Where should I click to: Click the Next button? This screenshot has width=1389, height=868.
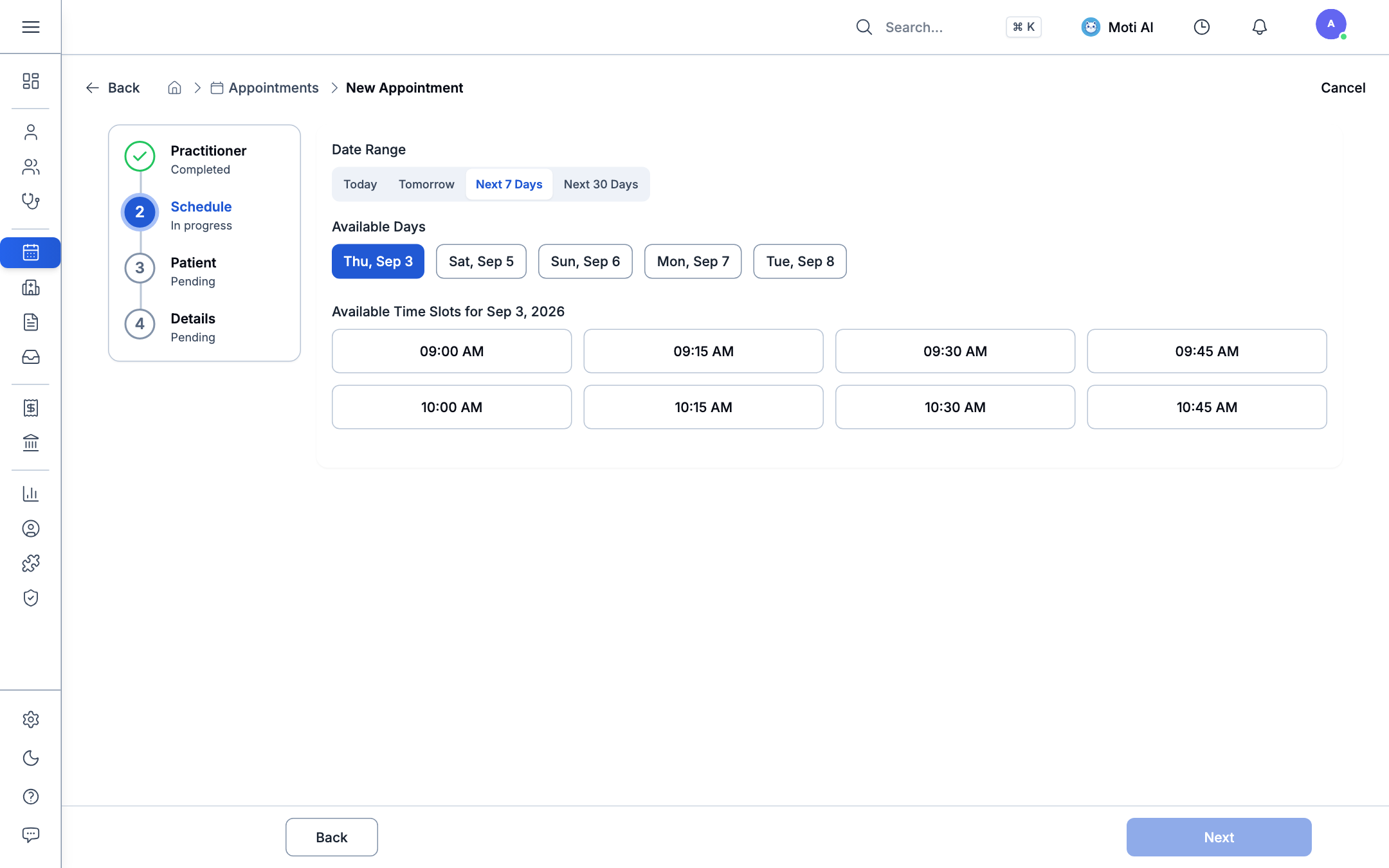tap(1219, 837)
